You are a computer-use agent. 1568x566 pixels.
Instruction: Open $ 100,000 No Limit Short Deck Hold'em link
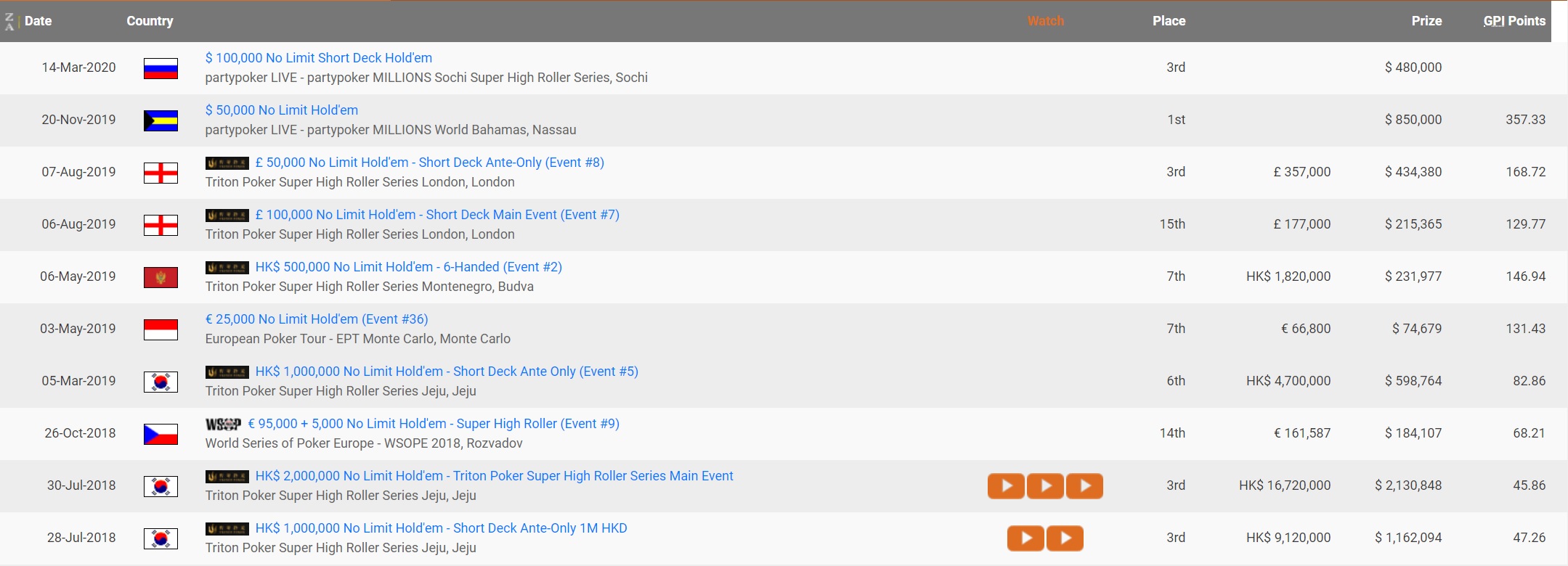point(318,58)
